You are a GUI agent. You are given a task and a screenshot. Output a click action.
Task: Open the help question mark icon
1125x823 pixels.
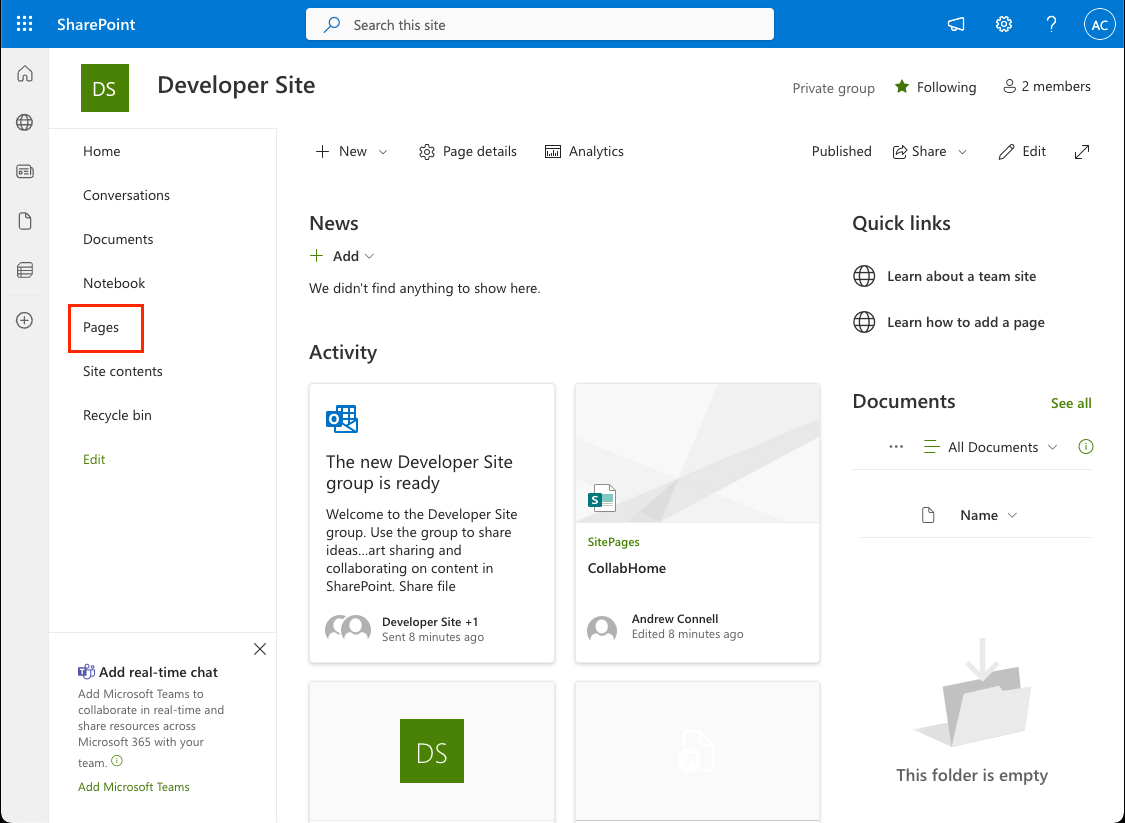tap(1051, 24)
